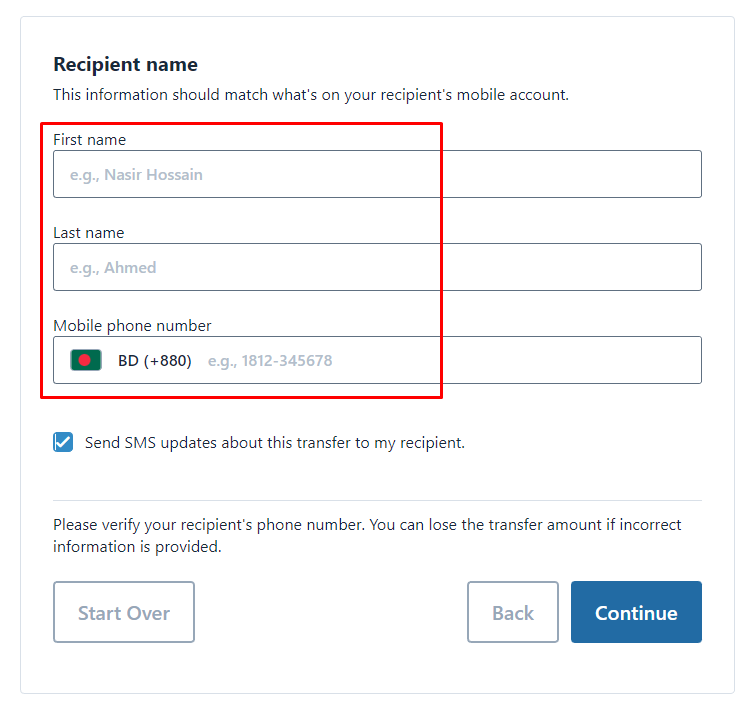754x711 pixels.
Task: Click the Recipient name heading
Action: click(126, 64)
